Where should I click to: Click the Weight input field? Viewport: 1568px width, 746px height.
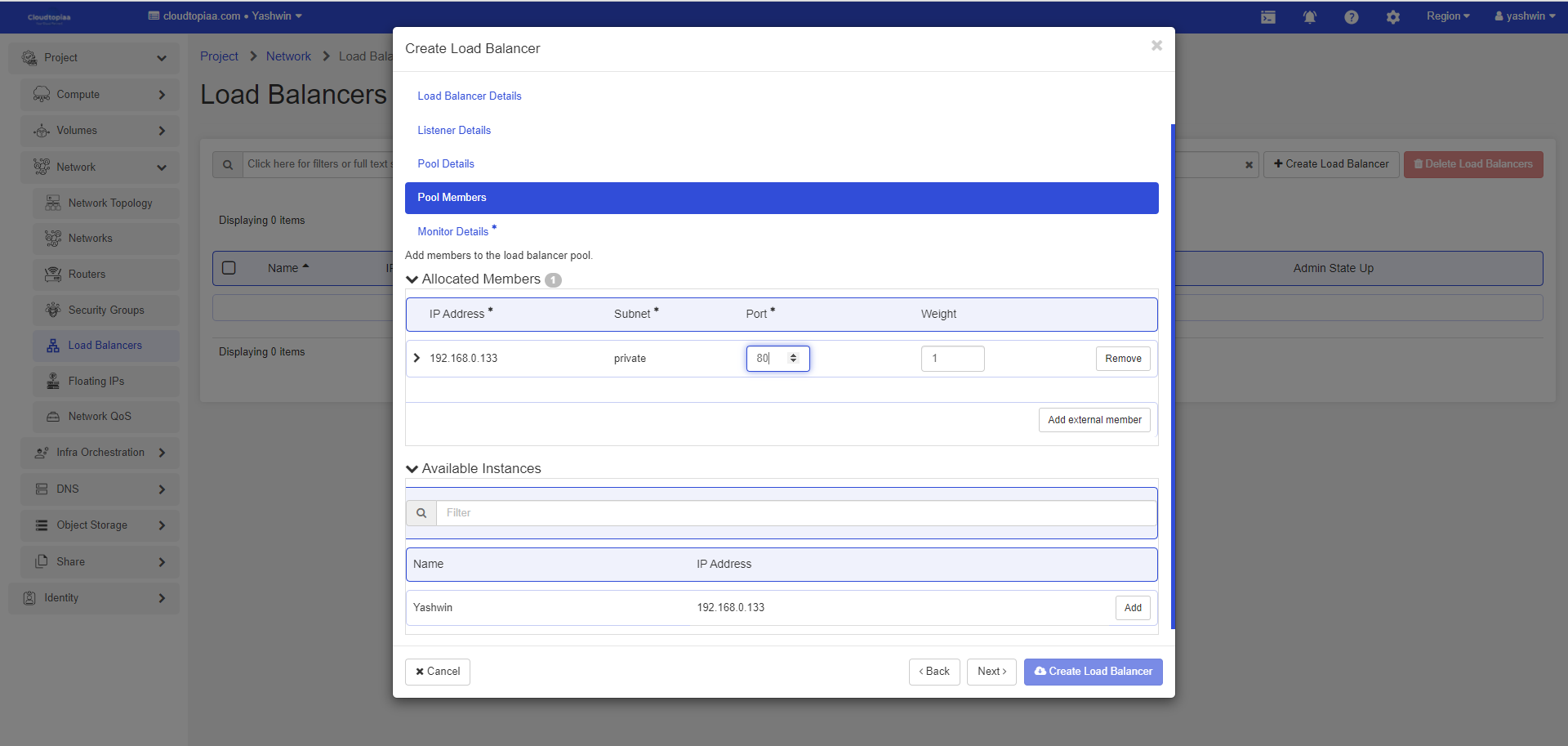(952, 359)
